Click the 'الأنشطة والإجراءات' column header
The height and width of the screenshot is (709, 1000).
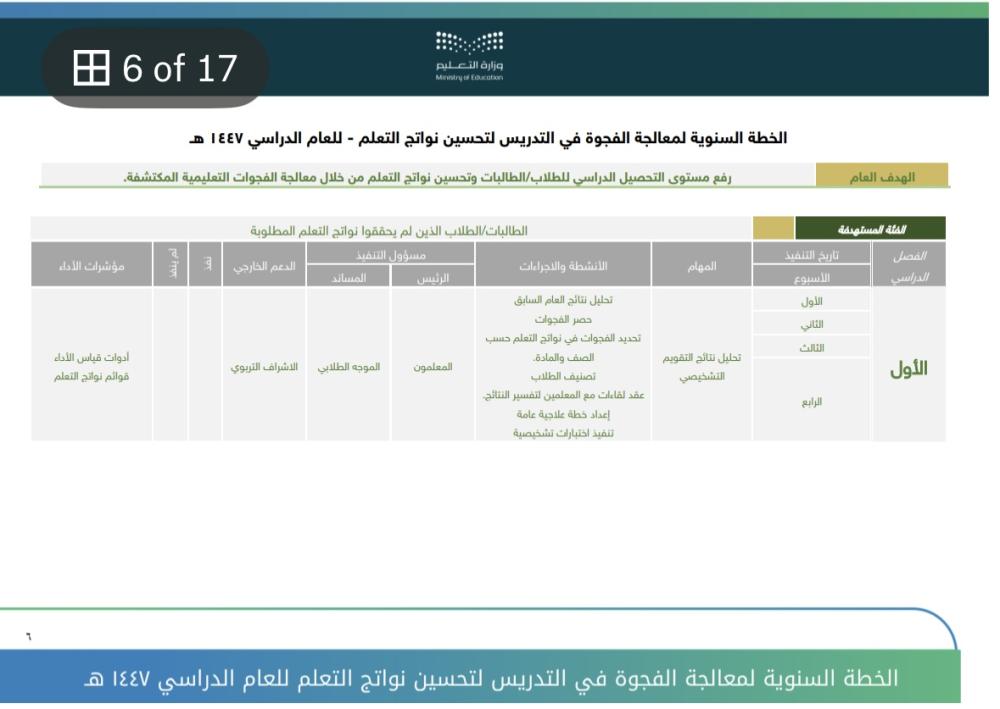point(562,266)
